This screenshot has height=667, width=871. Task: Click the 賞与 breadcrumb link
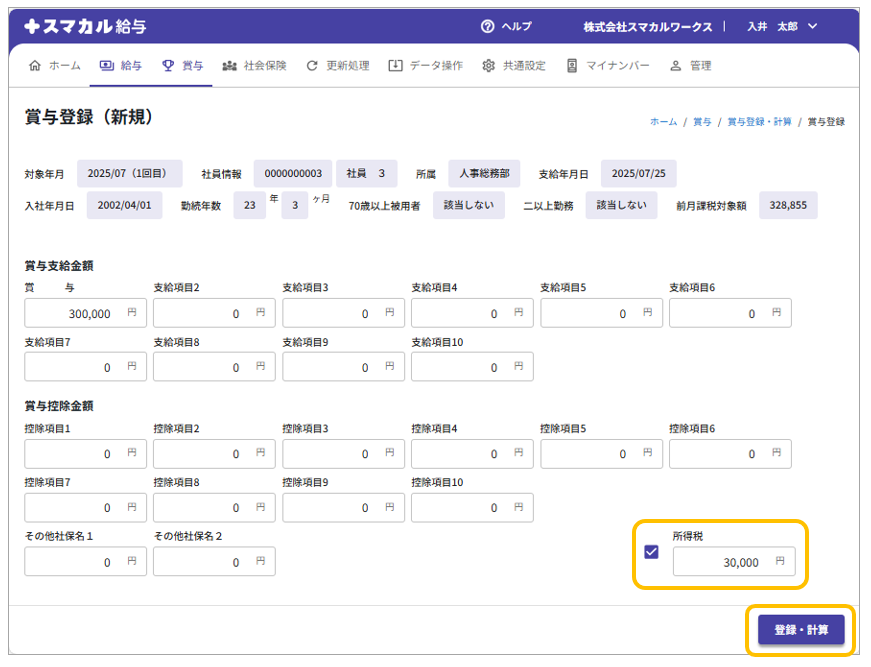[x=702, y=122]
